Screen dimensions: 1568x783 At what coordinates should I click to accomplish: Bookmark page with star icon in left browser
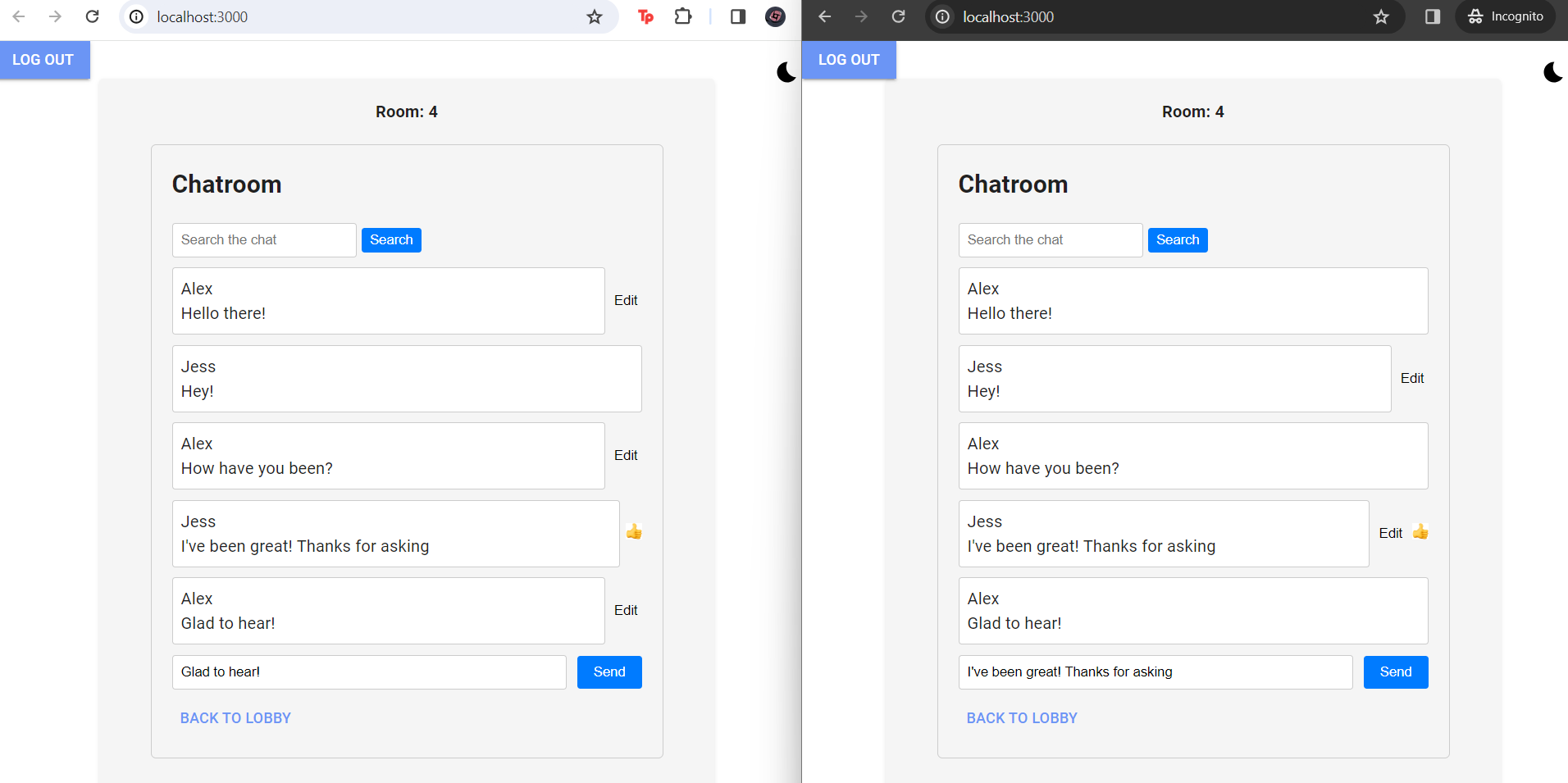click(595, 16)
